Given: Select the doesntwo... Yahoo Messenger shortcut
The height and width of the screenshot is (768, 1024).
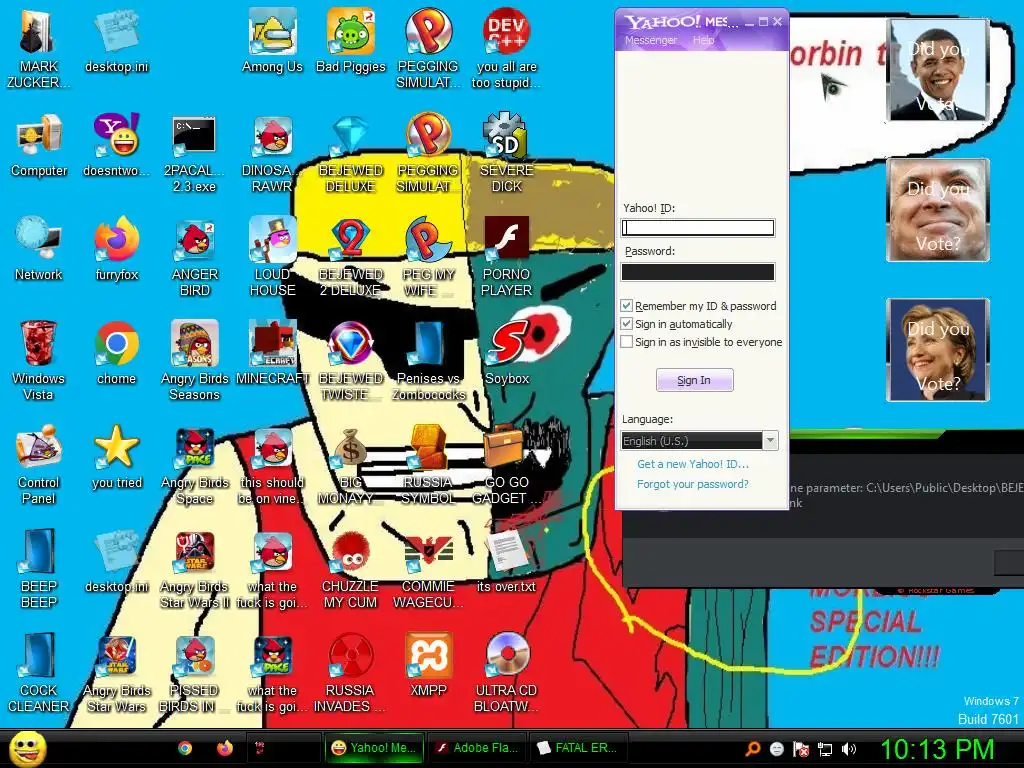Looking at the screenshot, I should point(116,145).
